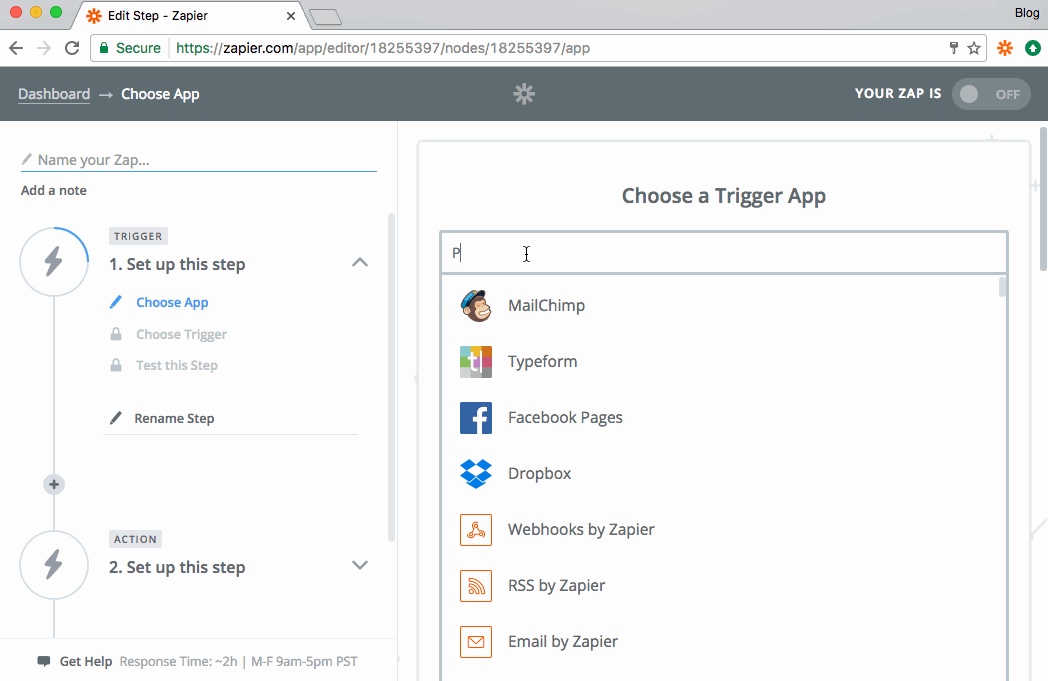The image size is (1048, 681).
Task: Select Facebook Pages from the list
Action: pyautogui.click(x=565, y=418)
